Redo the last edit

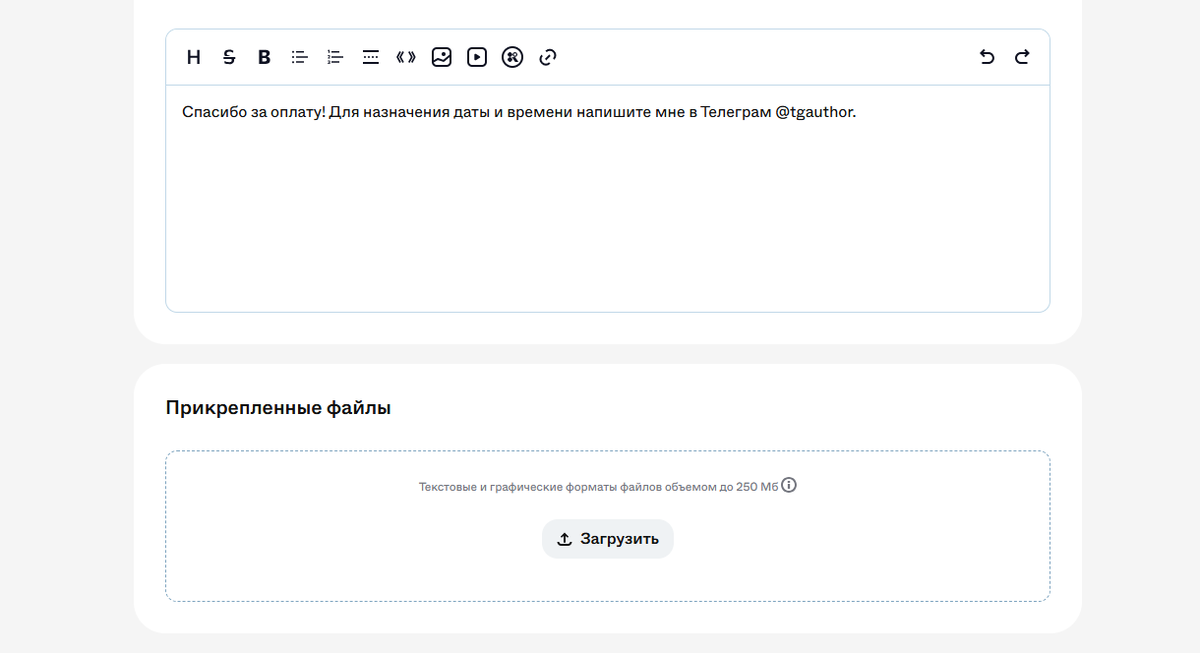pos(1022,57)
